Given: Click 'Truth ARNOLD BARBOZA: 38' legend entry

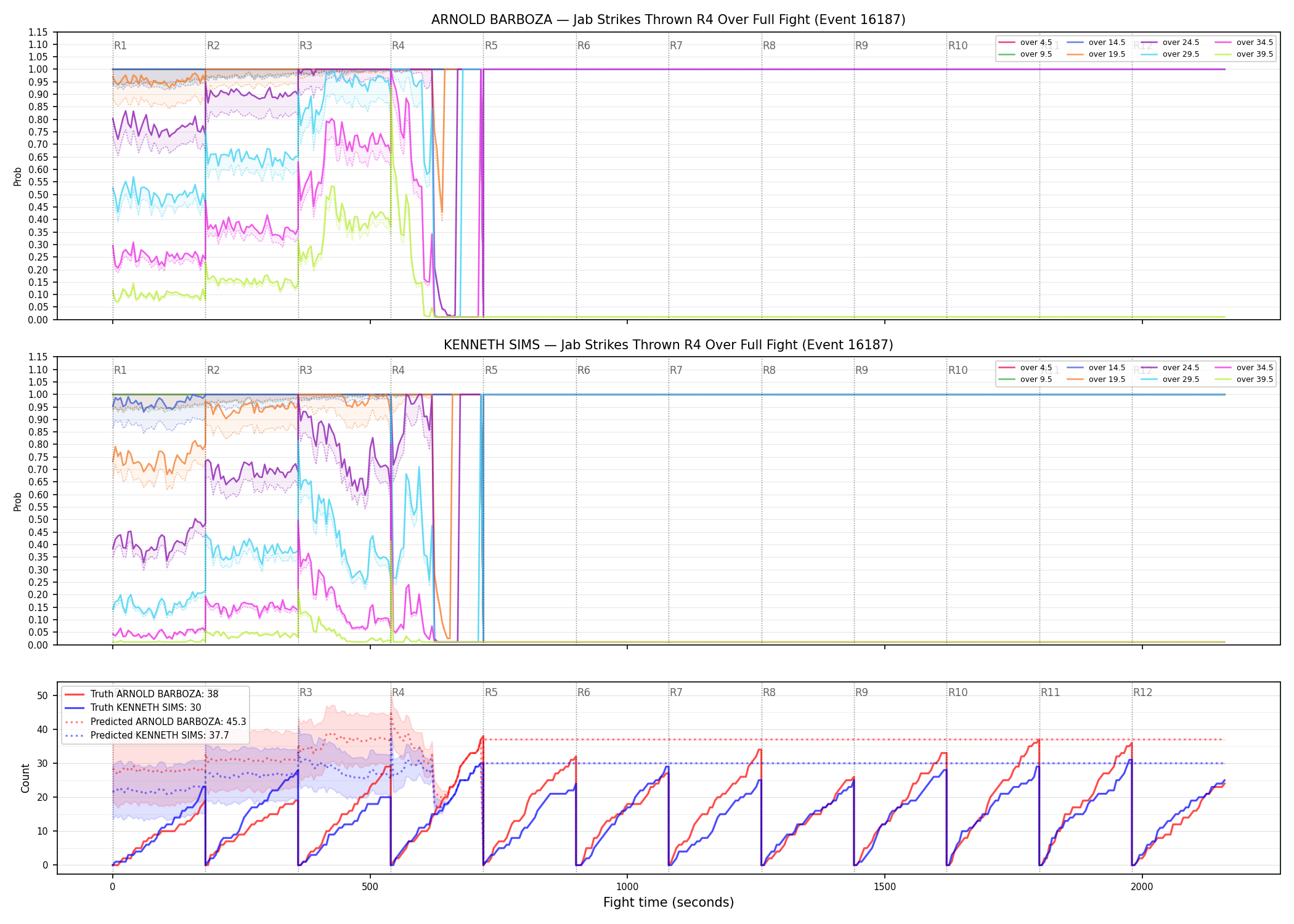Looking at the screenshot, I should pyautogui.click(x=142, y=694).
